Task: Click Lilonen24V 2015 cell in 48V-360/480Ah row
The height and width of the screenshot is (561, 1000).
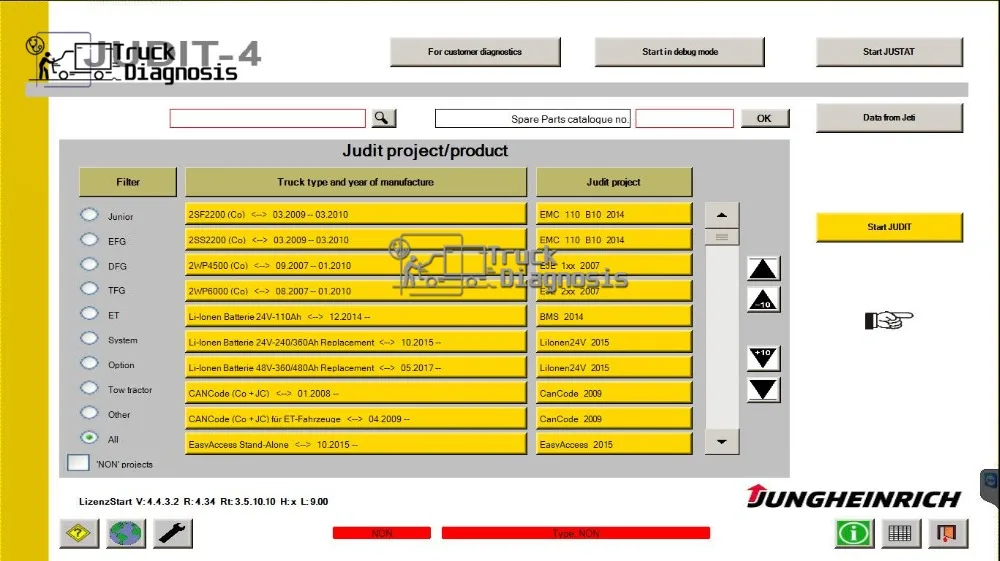Action: [x=614, y=367]
